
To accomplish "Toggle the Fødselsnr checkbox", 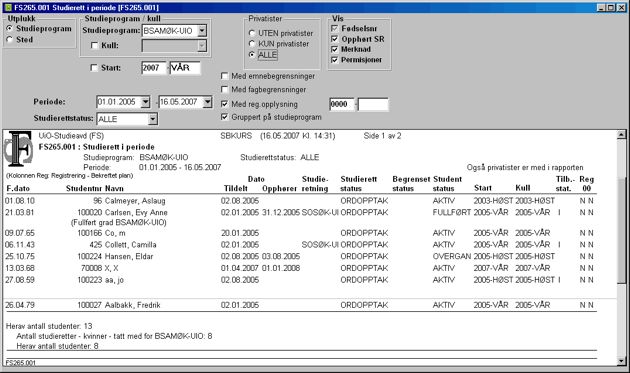I will point(334,28).
